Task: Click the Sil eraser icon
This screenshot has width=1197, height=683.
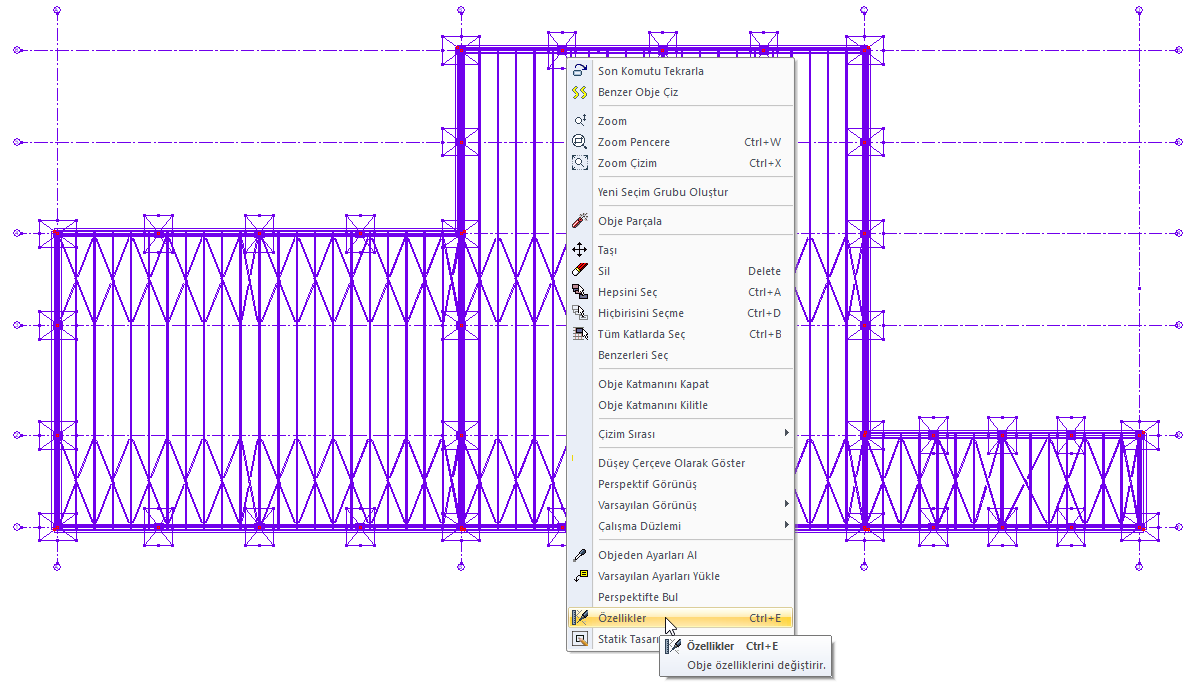Action: click(580, 271)
